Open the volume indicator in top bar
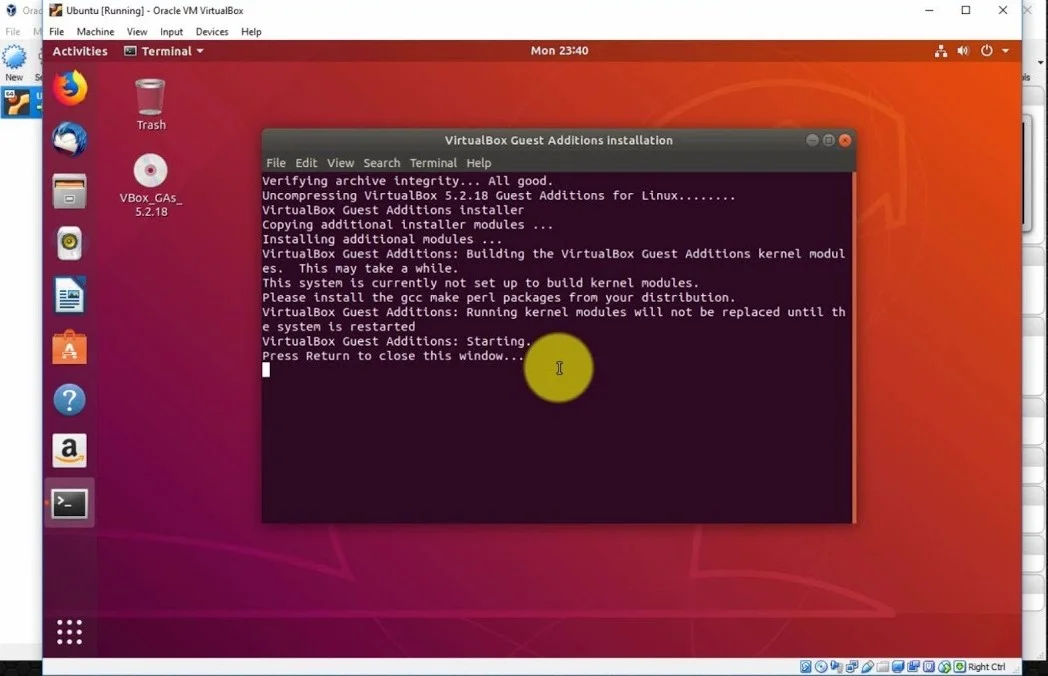Image resolution: width=1048 pixels, height=676 pixels. tap(963, 51)
